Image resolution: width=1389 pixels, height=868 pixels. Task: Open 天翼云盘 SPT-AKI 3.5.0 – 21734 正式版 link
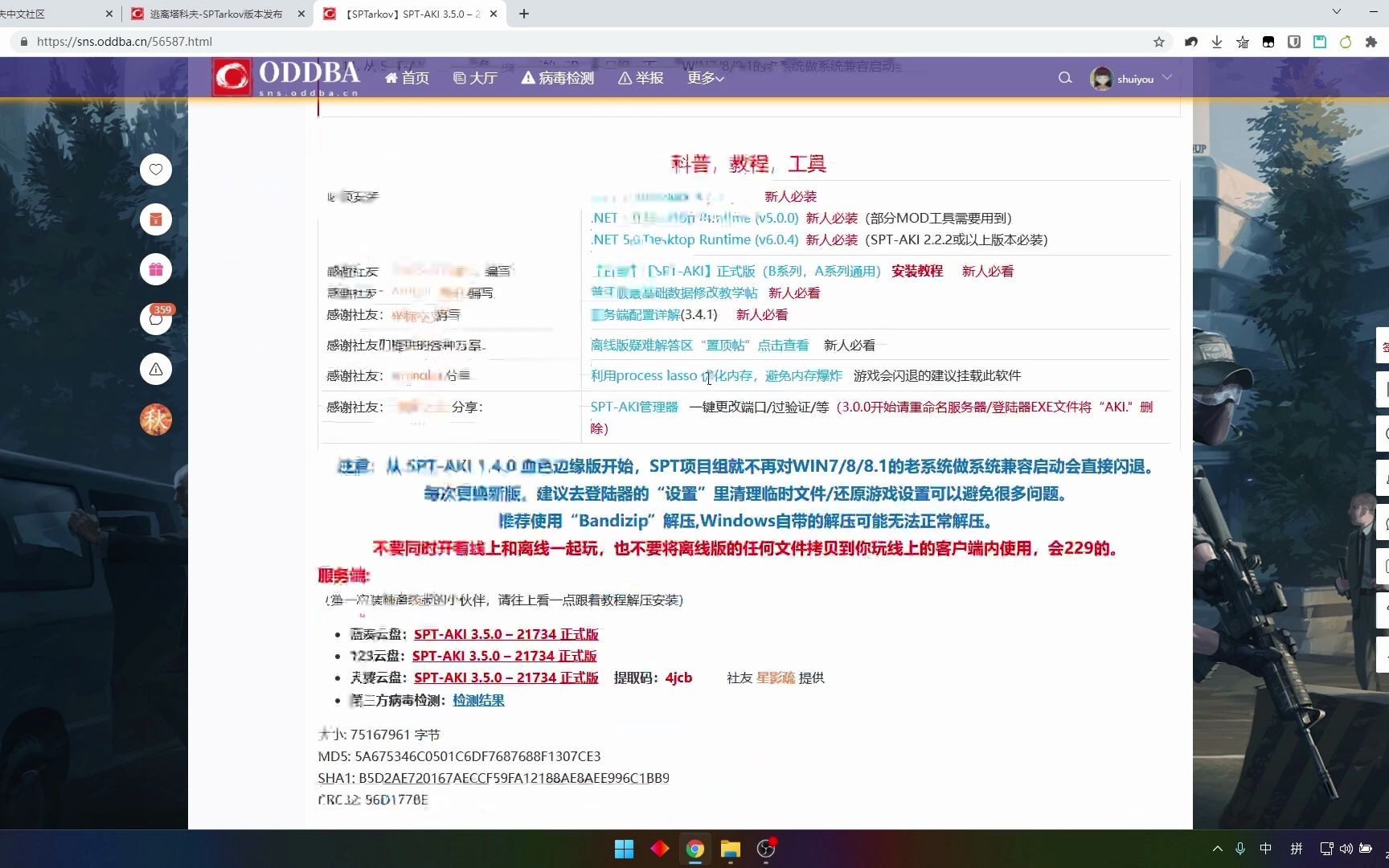506,678
